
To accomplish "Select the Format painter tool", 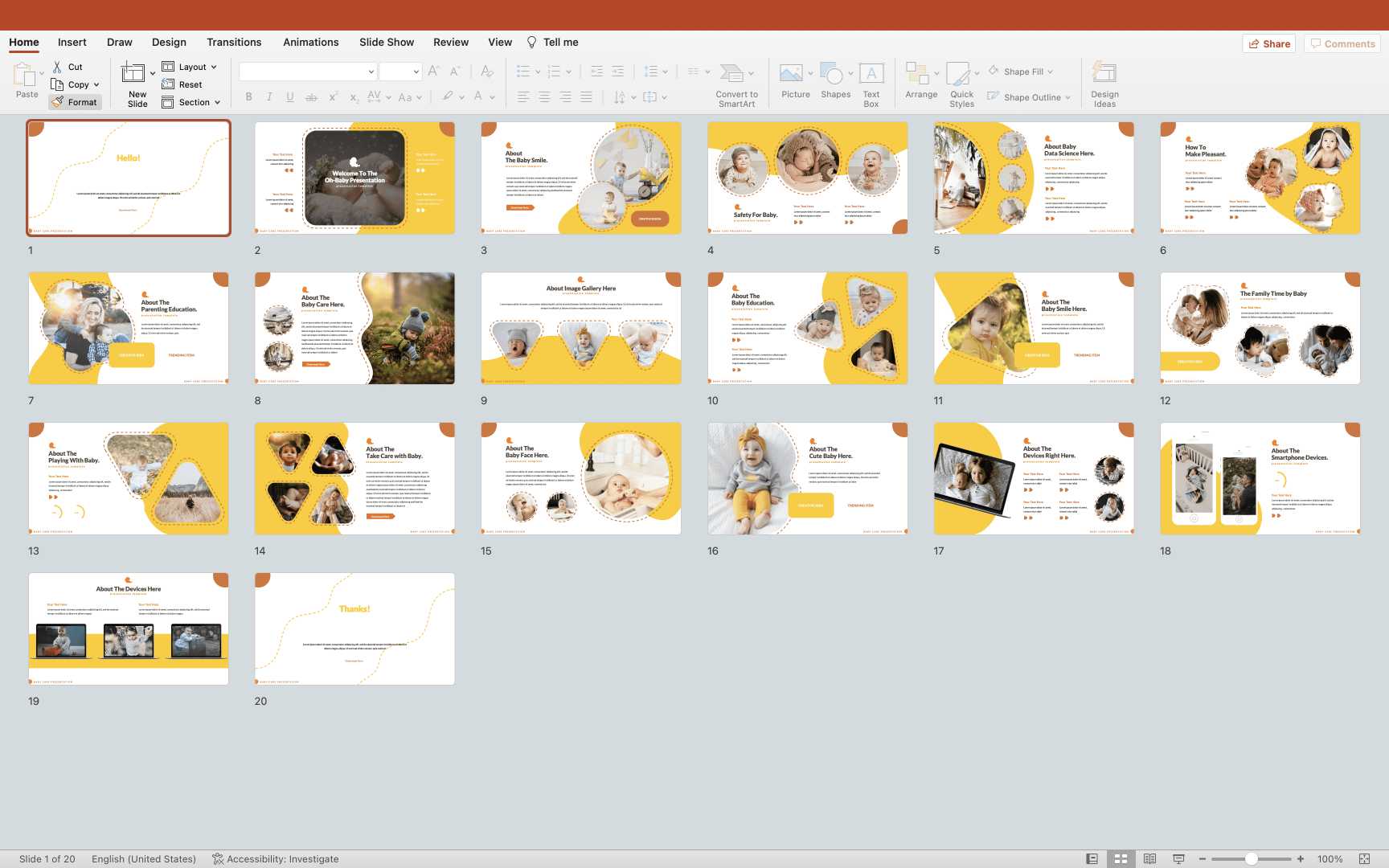I will [75, 102].
